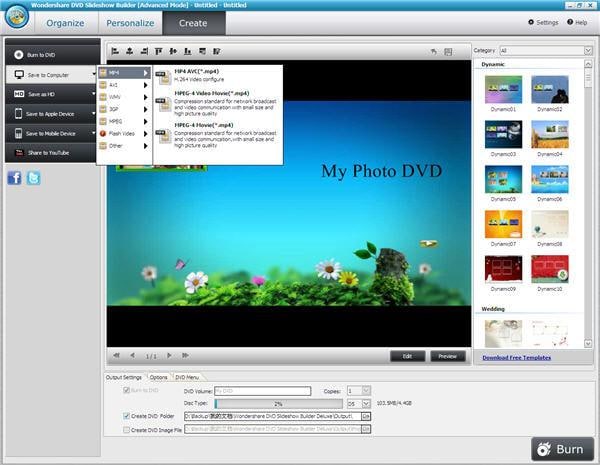The image size is (600, 465).
Task: Select Dynamic01 template thumbnail
Action: click(x=503, y=90)
